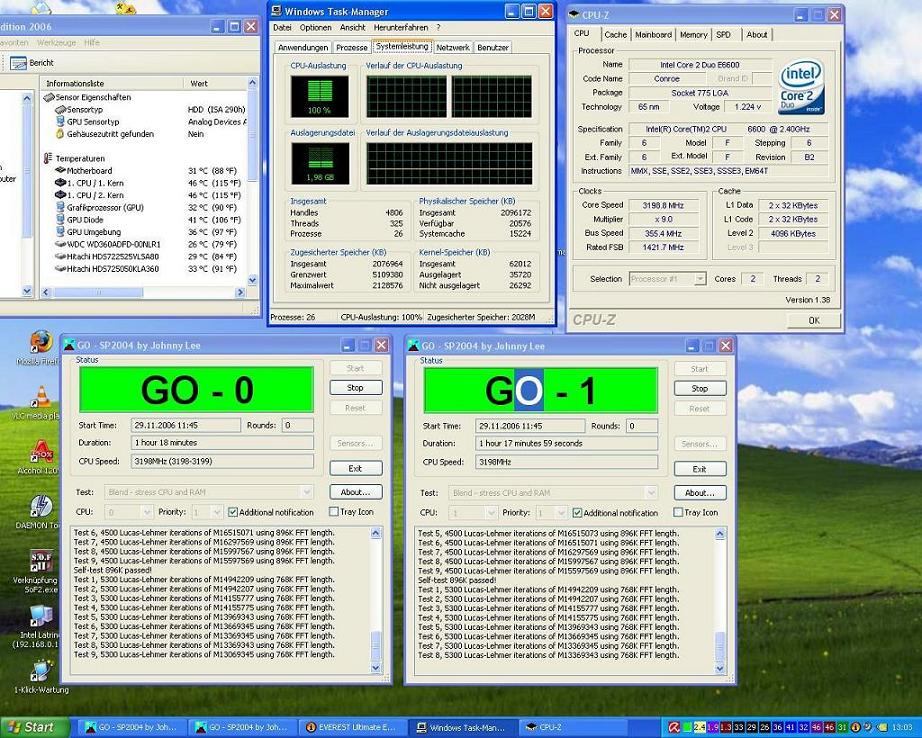Image resolution: width=922 pixels, height=738 pixels.
Task: Open the CPU dropdown in GO - 1 window
Action: 490,513
